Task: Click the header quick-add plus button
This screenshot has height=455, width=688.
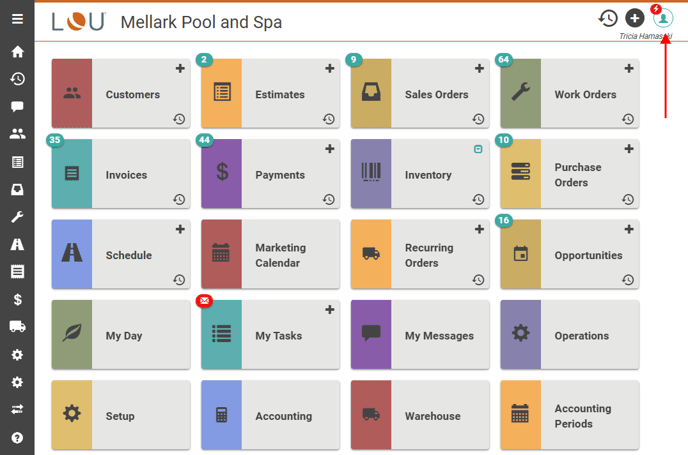Action: pyautogui.click(x=634, y=18)
